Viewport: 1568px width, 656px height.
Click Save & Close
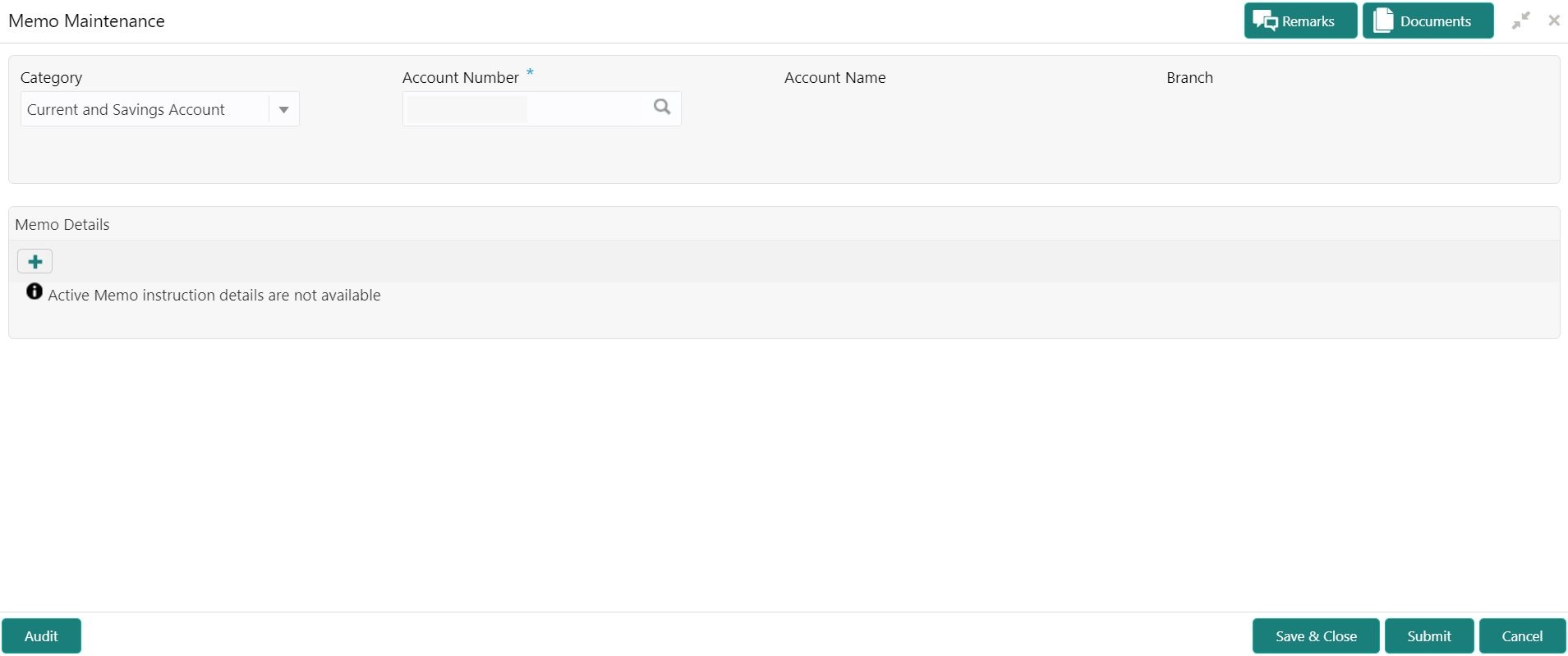coord(1316,636)
